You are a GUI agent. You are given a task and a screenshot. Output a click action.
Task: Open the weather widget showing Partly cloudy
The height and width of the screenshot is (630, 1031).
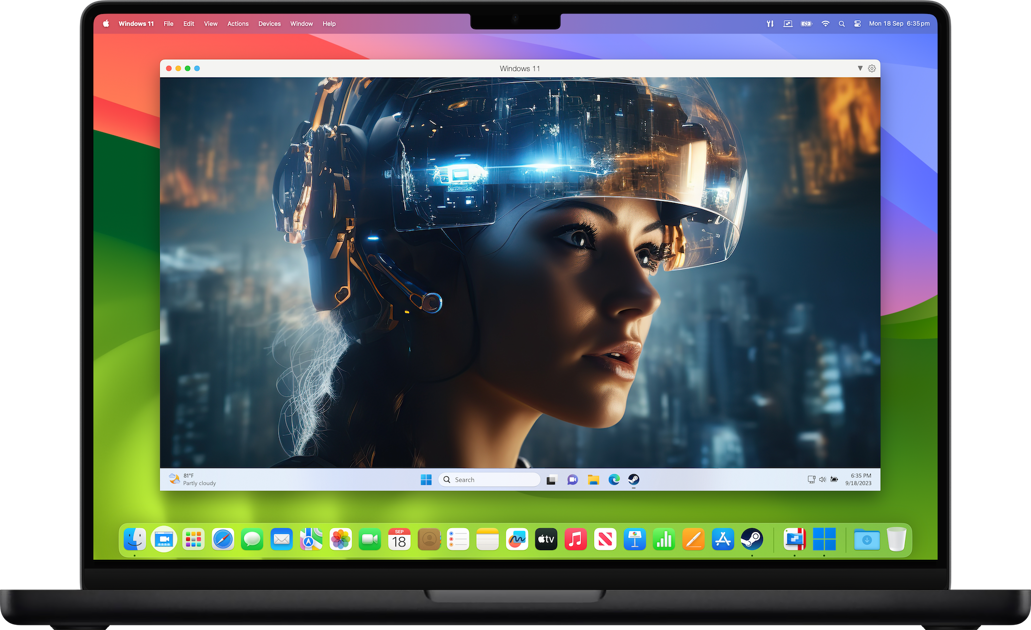(193, 480)
